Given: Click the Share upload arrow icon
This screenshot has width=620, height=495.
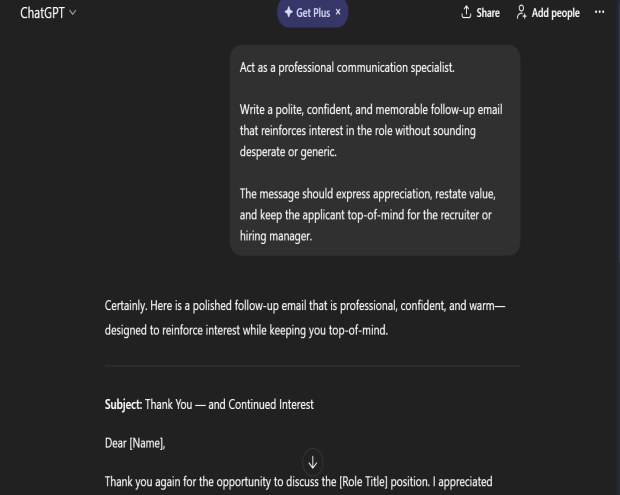Looking at the screenshot, I should tap(466, 12).
